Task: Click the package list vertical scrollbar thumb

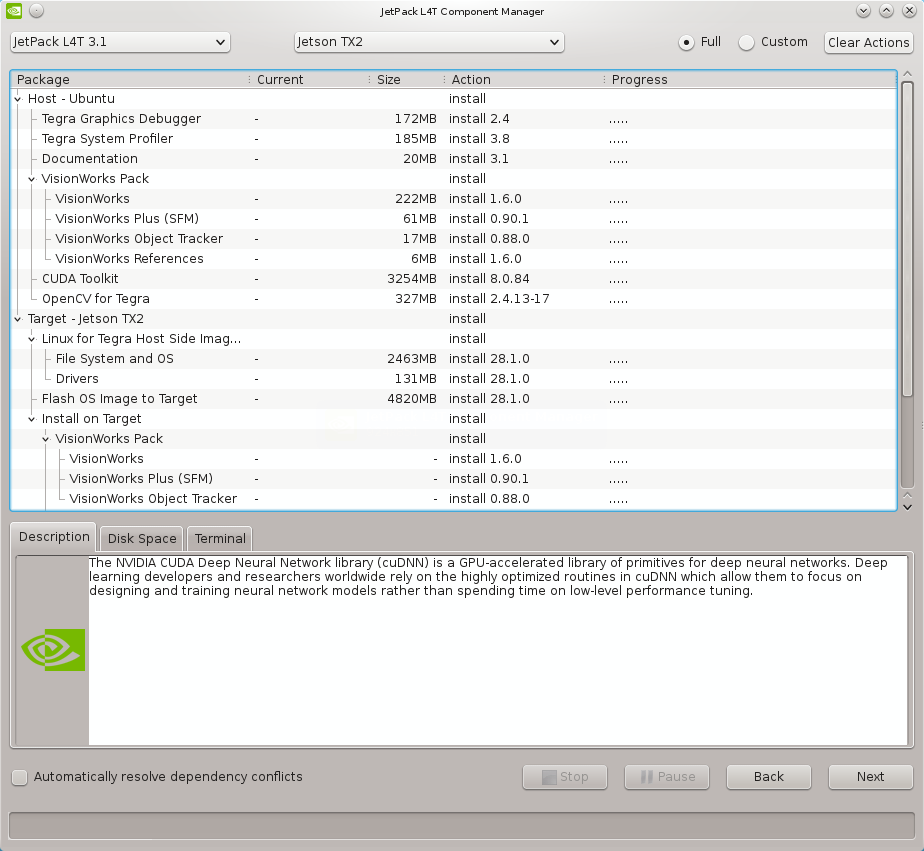Action: click(907, 240)
